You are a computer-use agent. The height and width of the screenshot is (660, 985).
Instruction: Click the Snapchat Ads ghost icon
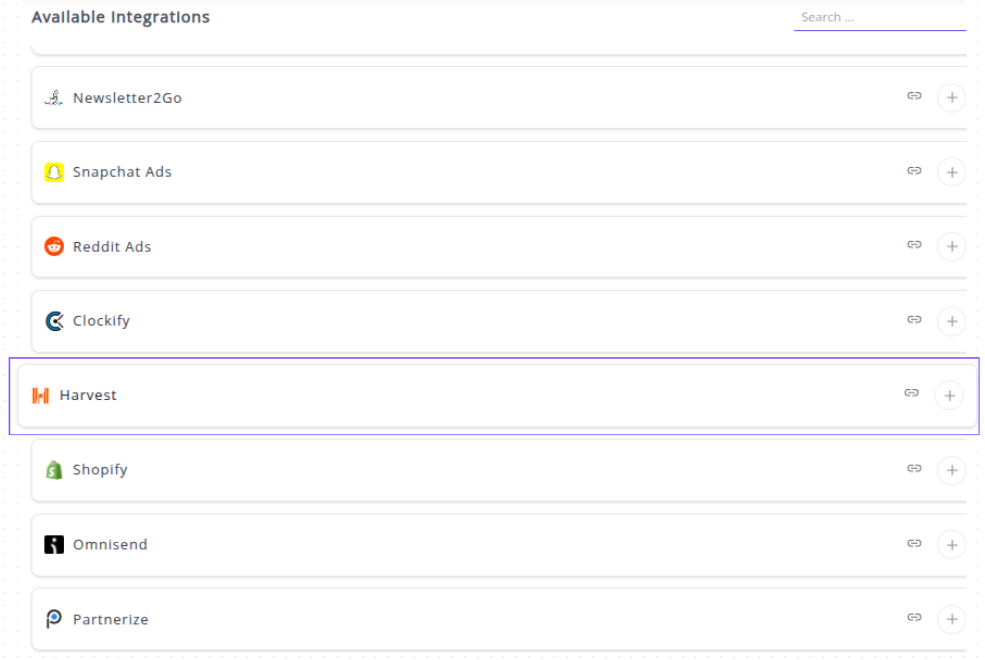54,172
